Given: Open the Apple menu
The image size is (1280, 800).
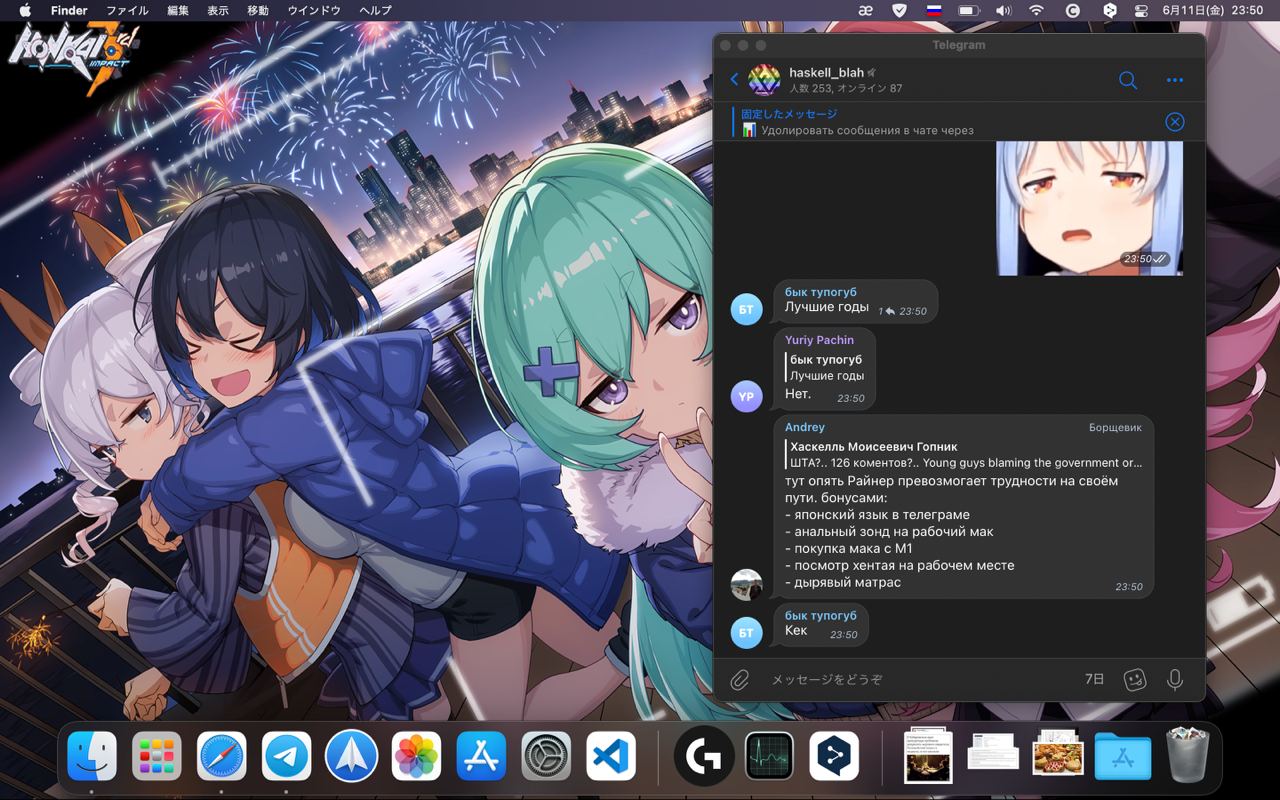Looking at the screenshot, I should pos(25,10).
